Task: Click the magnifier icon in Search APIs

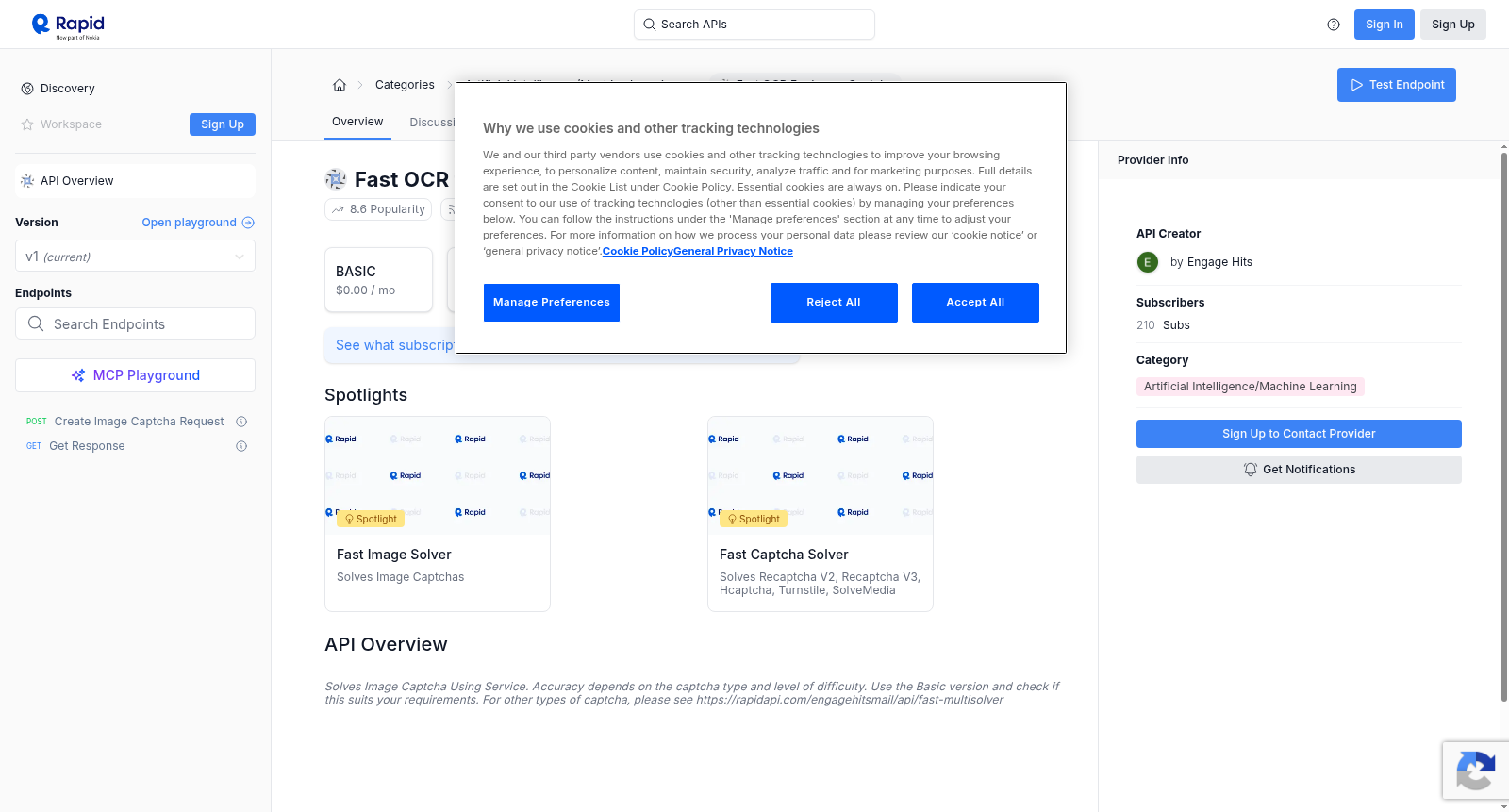Action: click(649, 25)
